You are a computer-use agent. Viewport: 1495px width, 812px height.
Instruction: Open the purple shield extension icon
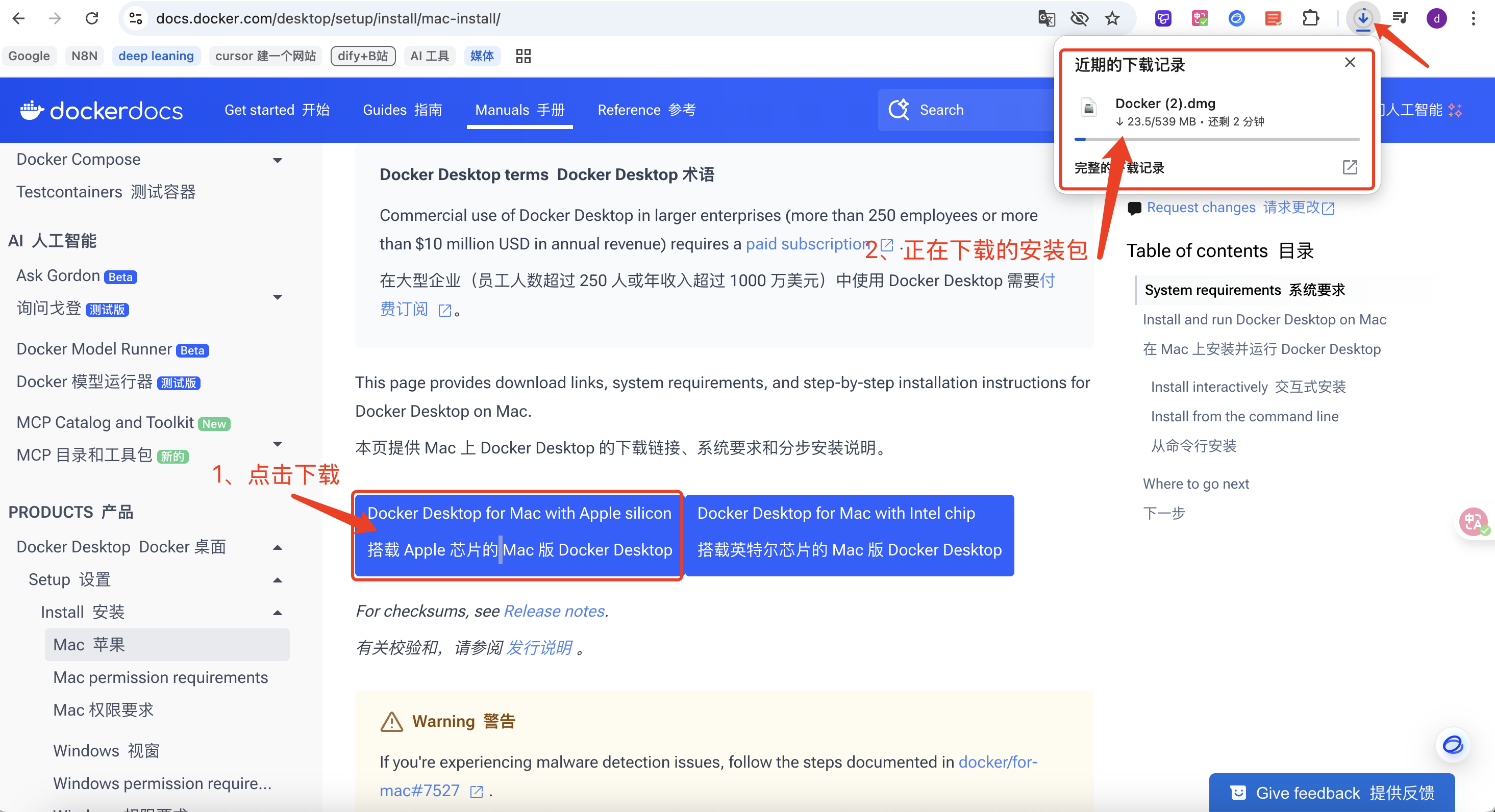pyautogui.click(x=1163, y=18)
